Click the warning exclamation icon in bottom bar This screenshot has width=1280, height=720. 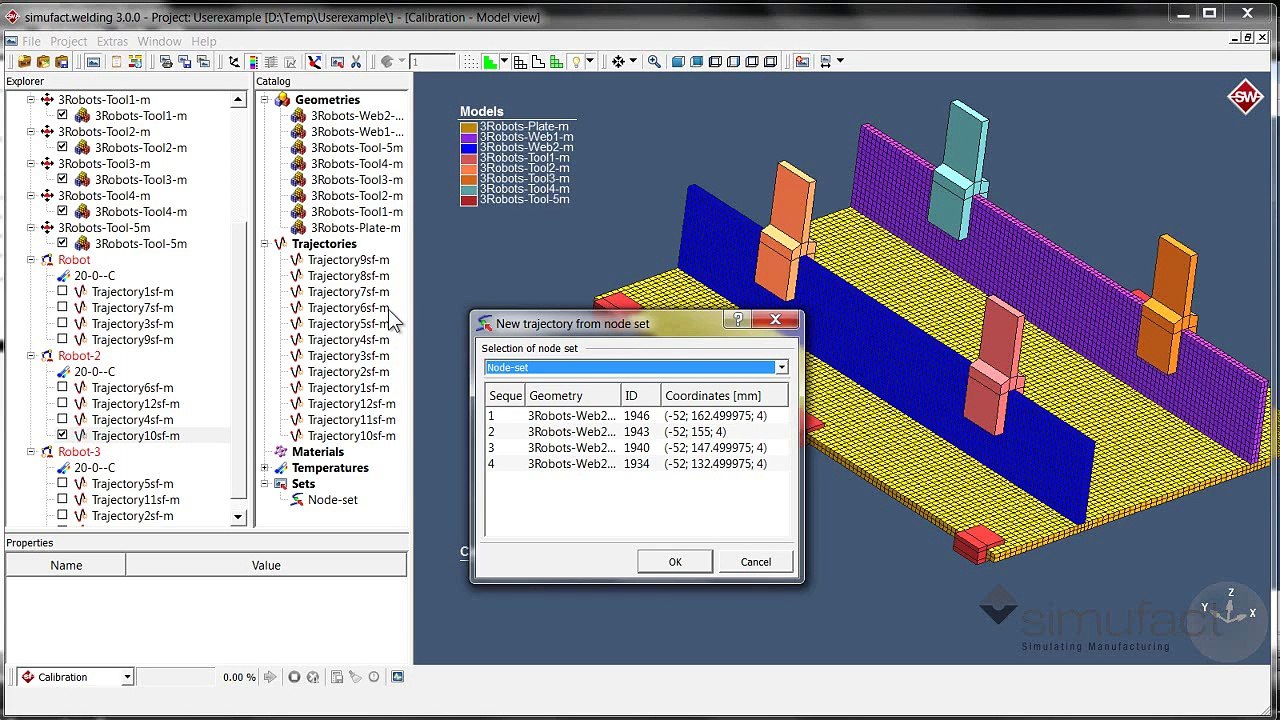[x=374, y=677]
